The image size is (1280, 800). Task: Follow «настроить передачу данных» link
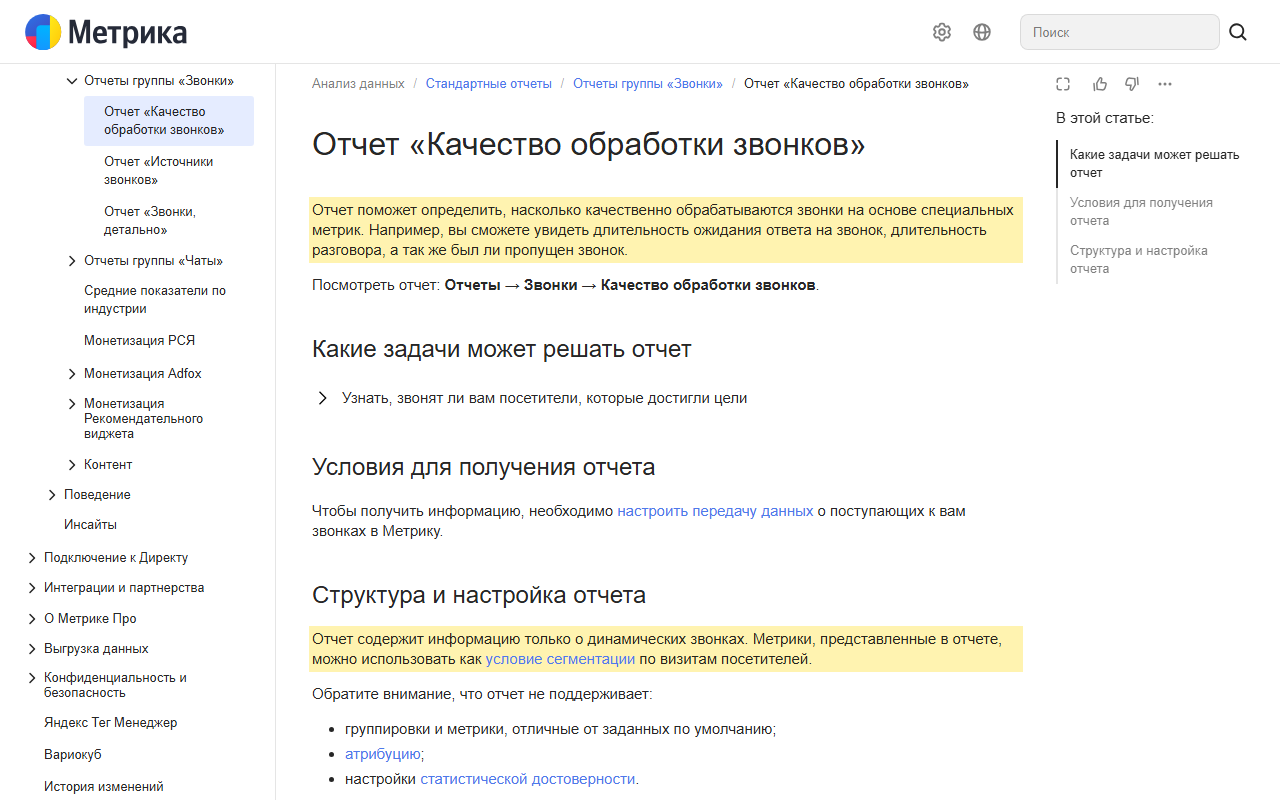[x=715, y=511]
